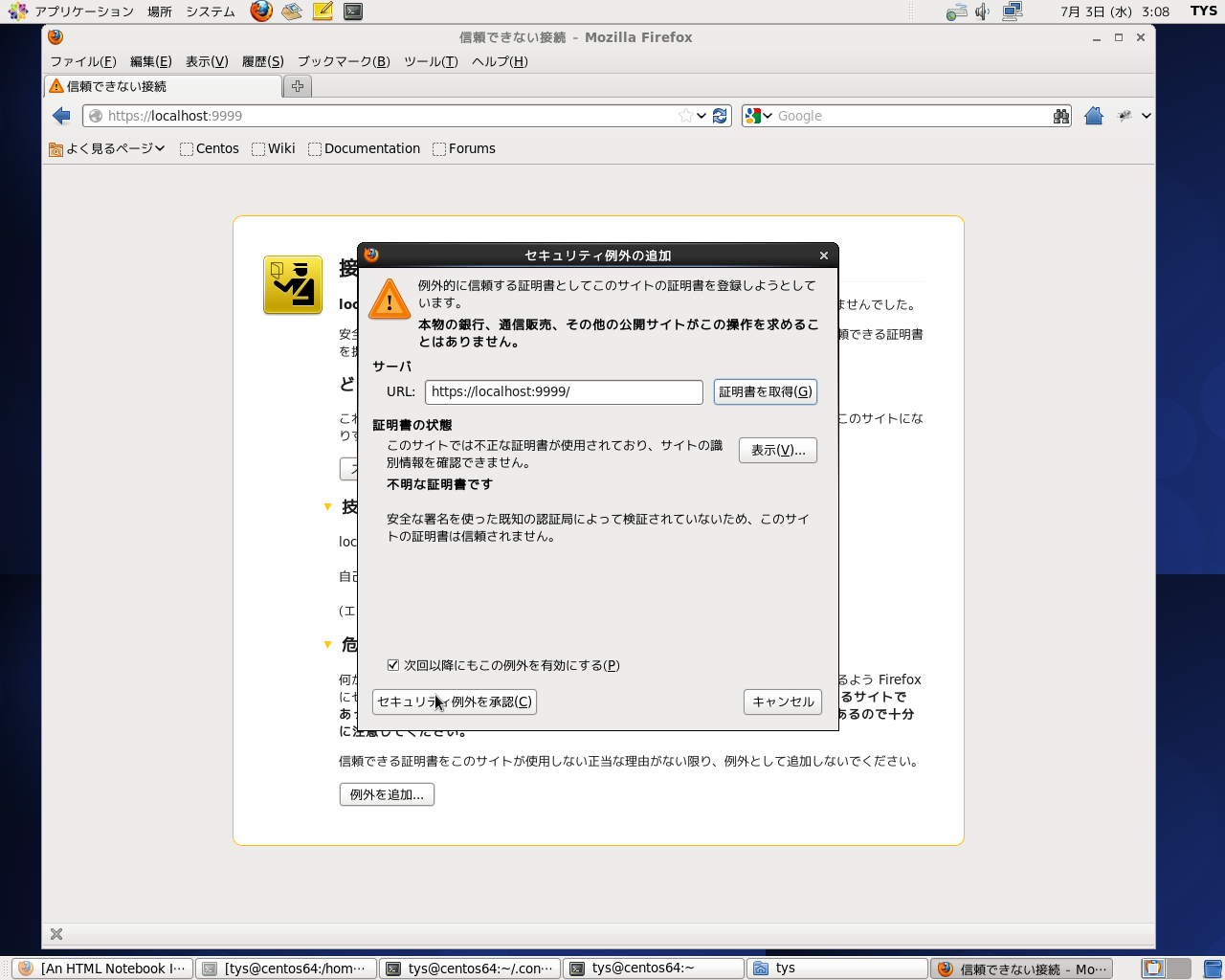The image size is (1225, 980).
Task: Click the キャンセル button
Action: click(783, 702)
